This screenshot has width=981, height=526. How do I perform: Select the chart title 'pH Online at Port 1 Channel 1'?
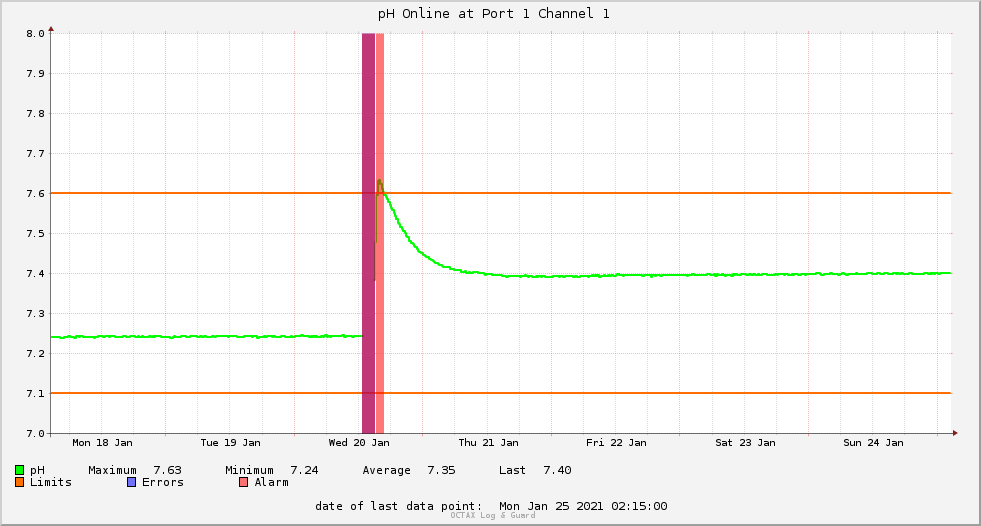493,14
